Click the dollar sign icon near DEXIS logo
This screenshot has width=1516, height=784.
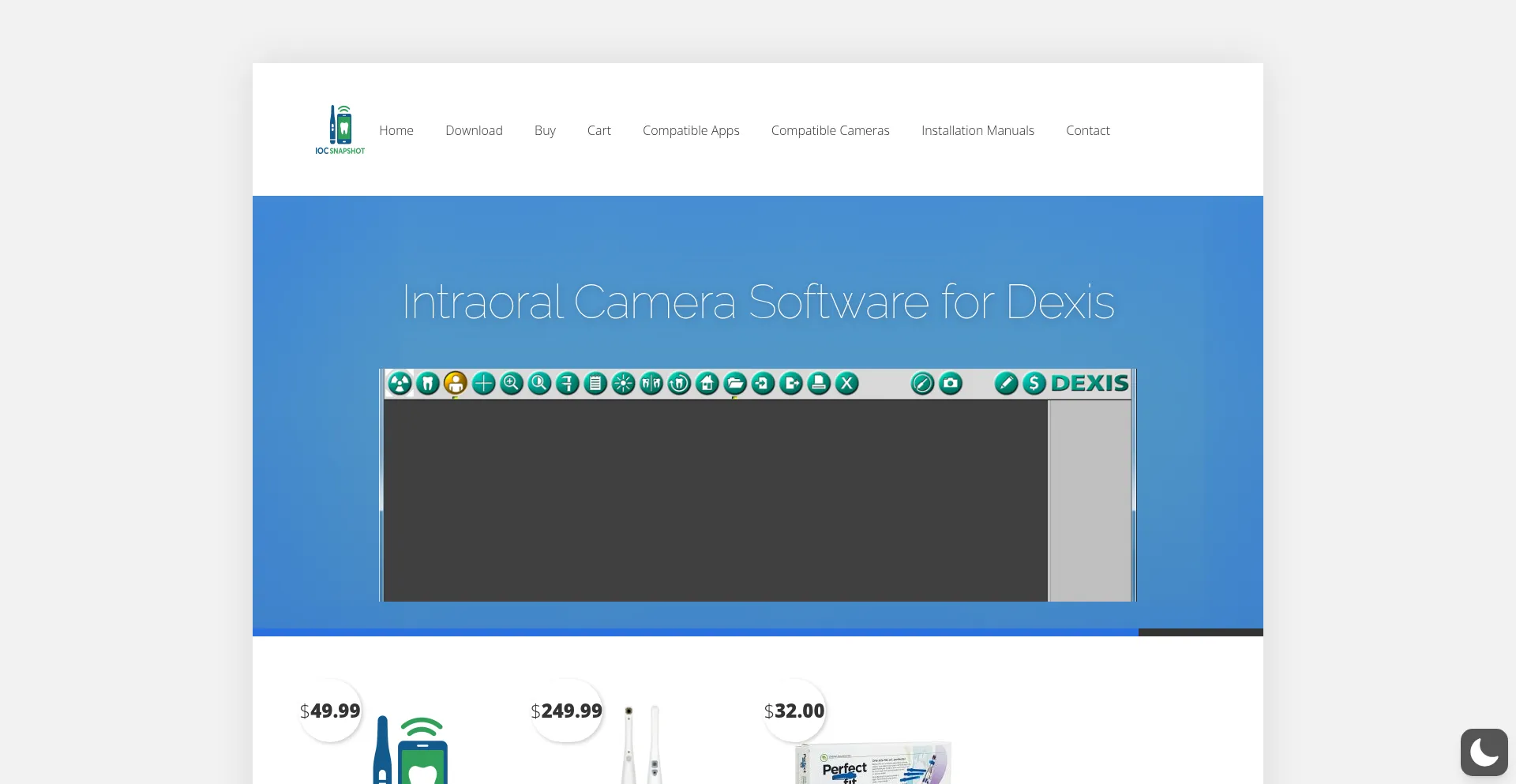[x=1035, y=384]
